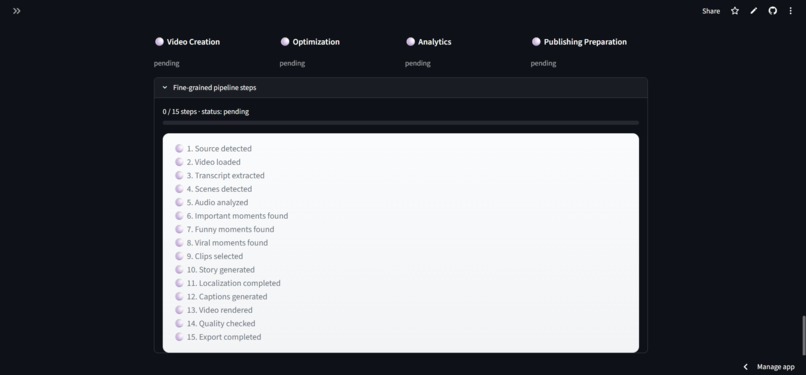Screen dimensions: 806x375
Task: Click the status icon beside Video rendered
Action: 179,310
